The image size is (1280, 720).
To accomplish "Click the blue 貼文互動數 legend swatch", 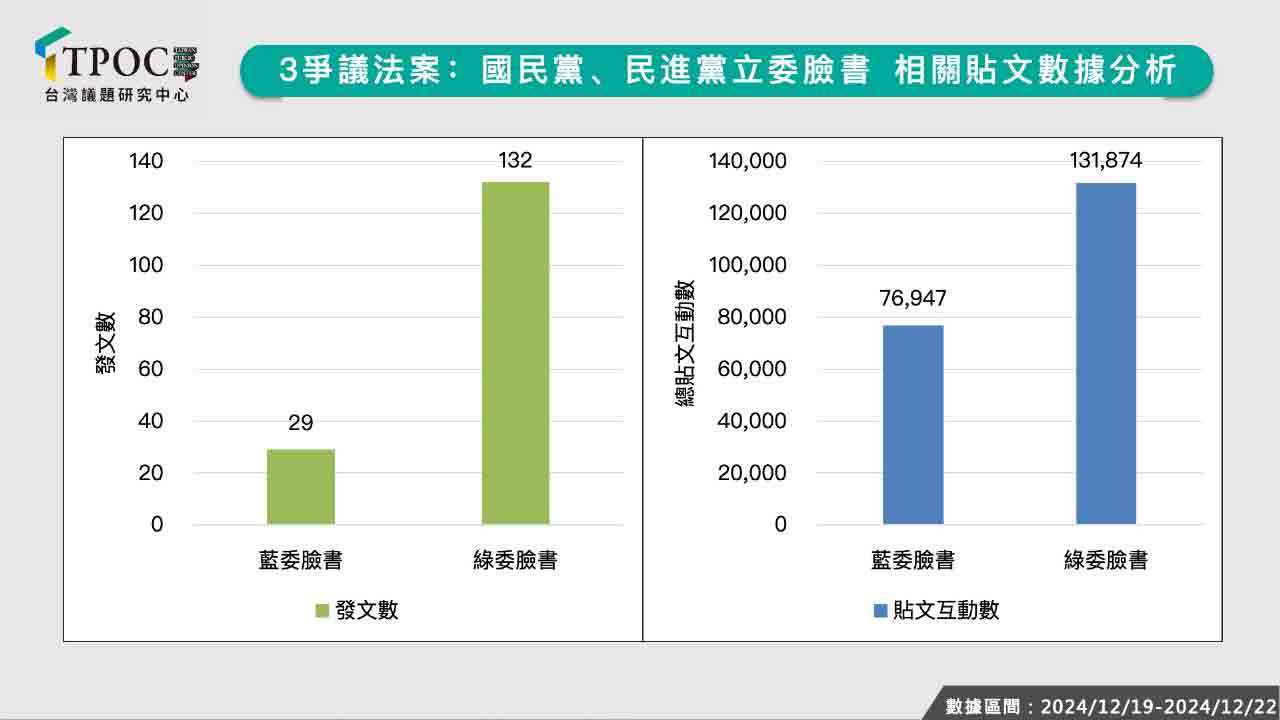I will (880, 611).
